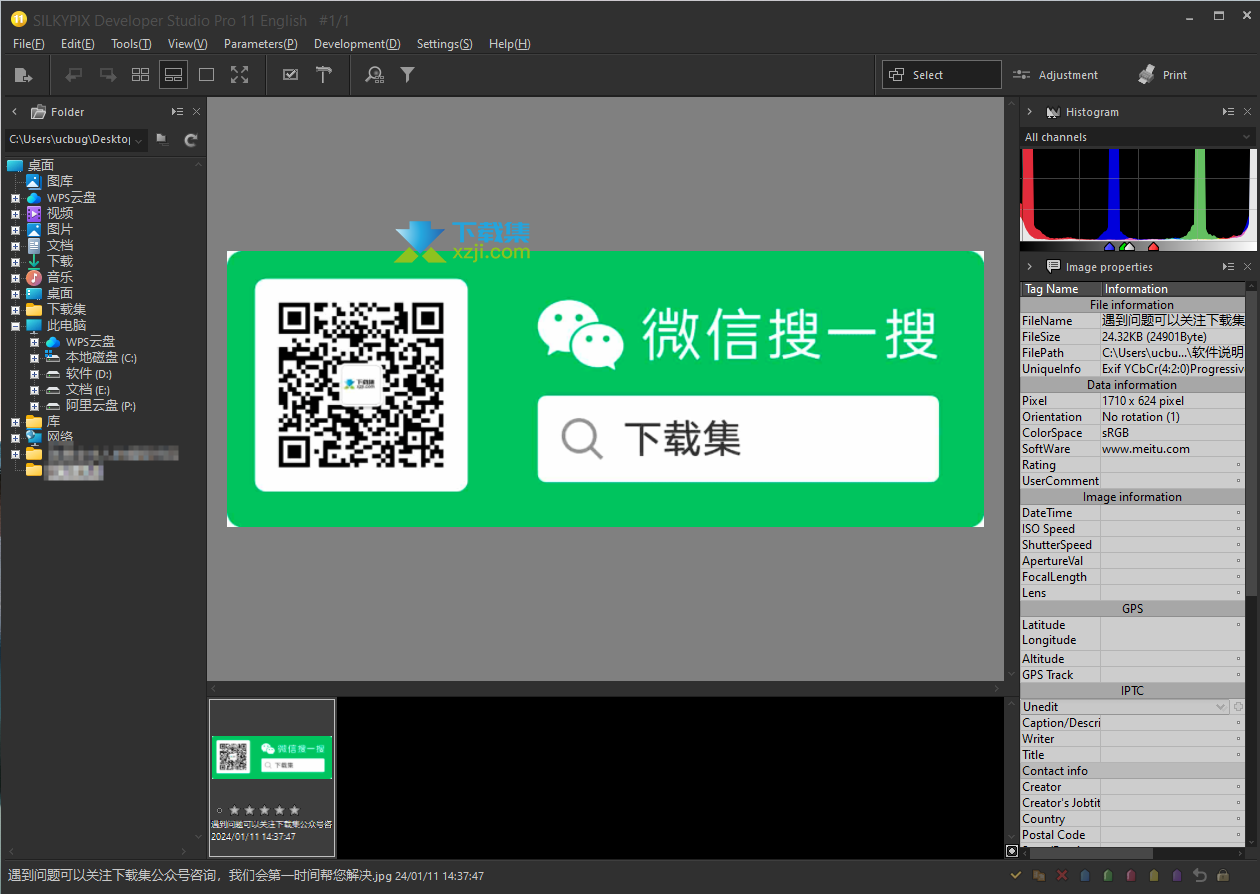Apply the blue label marker
The height and width of the screenshot is (894, 1260).
coord(1085,876)
